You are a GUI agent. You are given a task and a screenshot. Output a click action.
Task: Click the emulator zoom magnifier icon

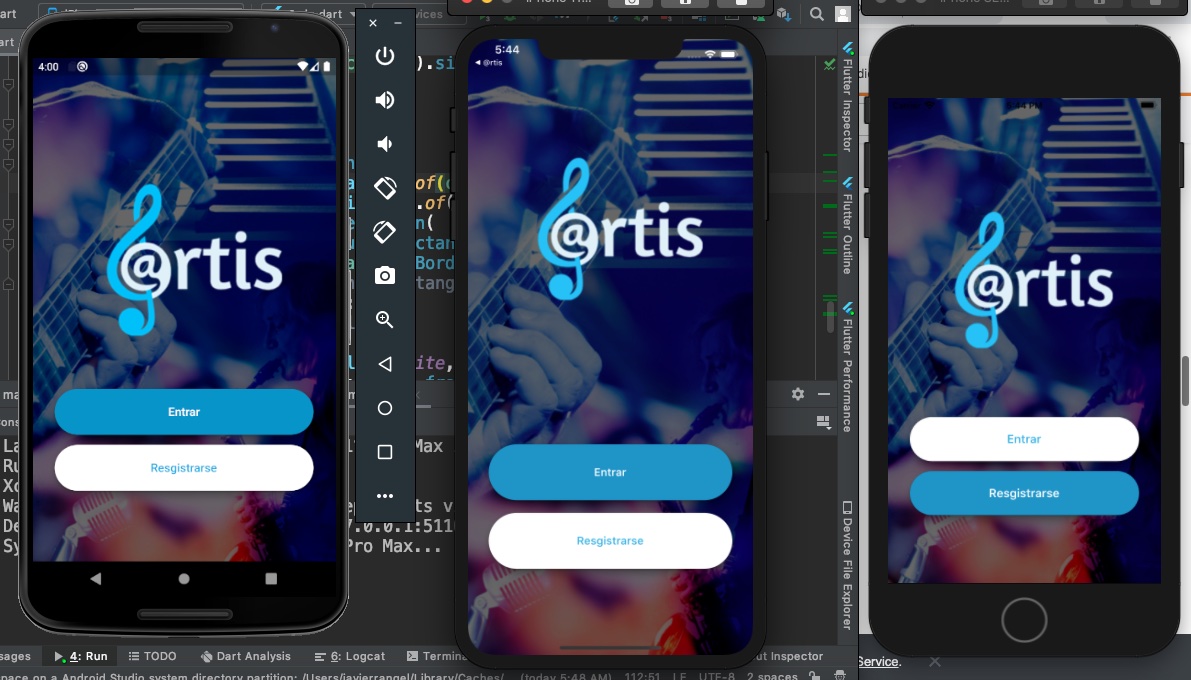click(385, 320)
